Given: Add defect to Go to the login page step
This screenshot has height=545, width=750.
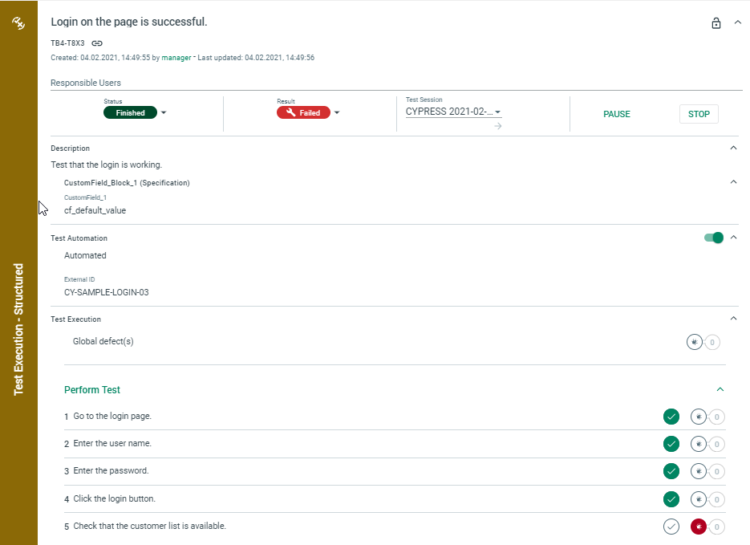Looking at the screenshot, I should 698,417.
